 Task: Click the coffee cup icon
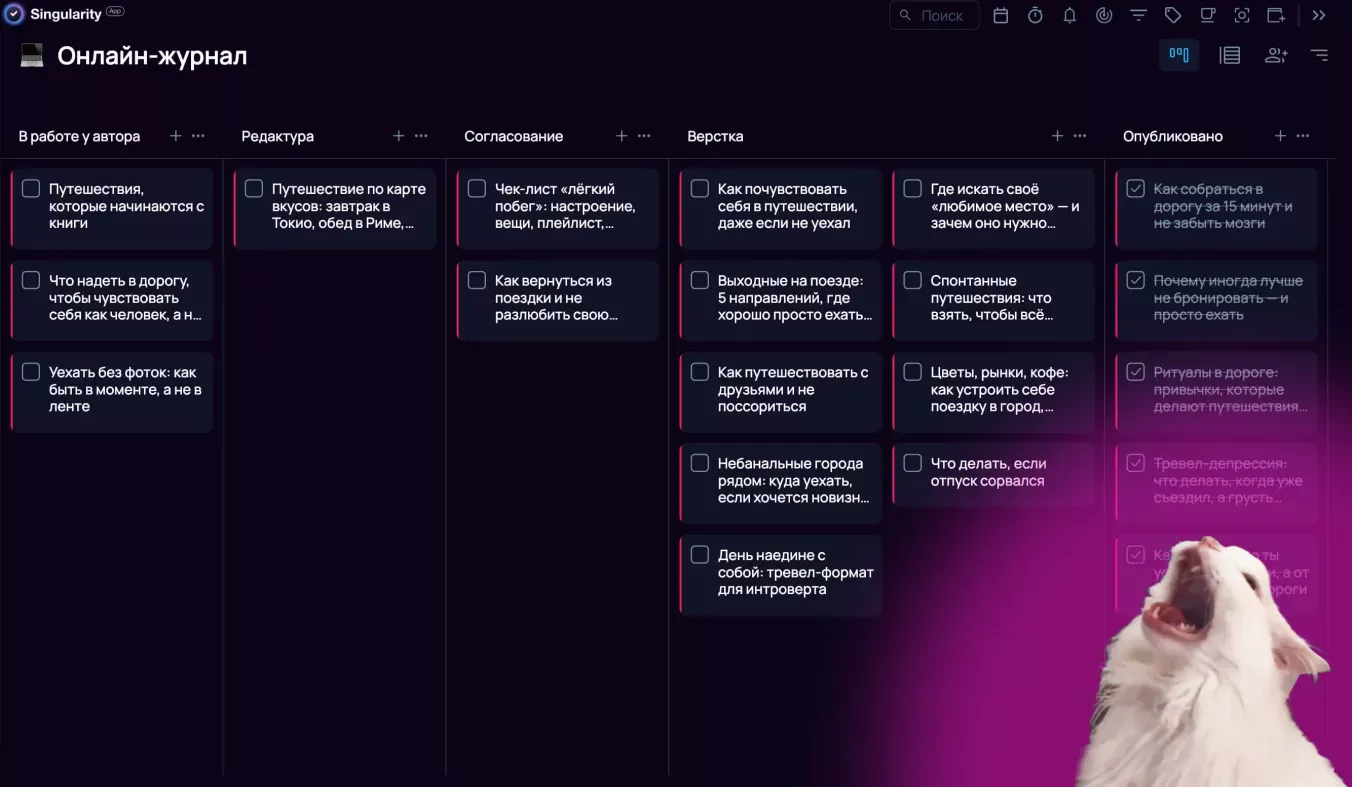[1208, 15]
